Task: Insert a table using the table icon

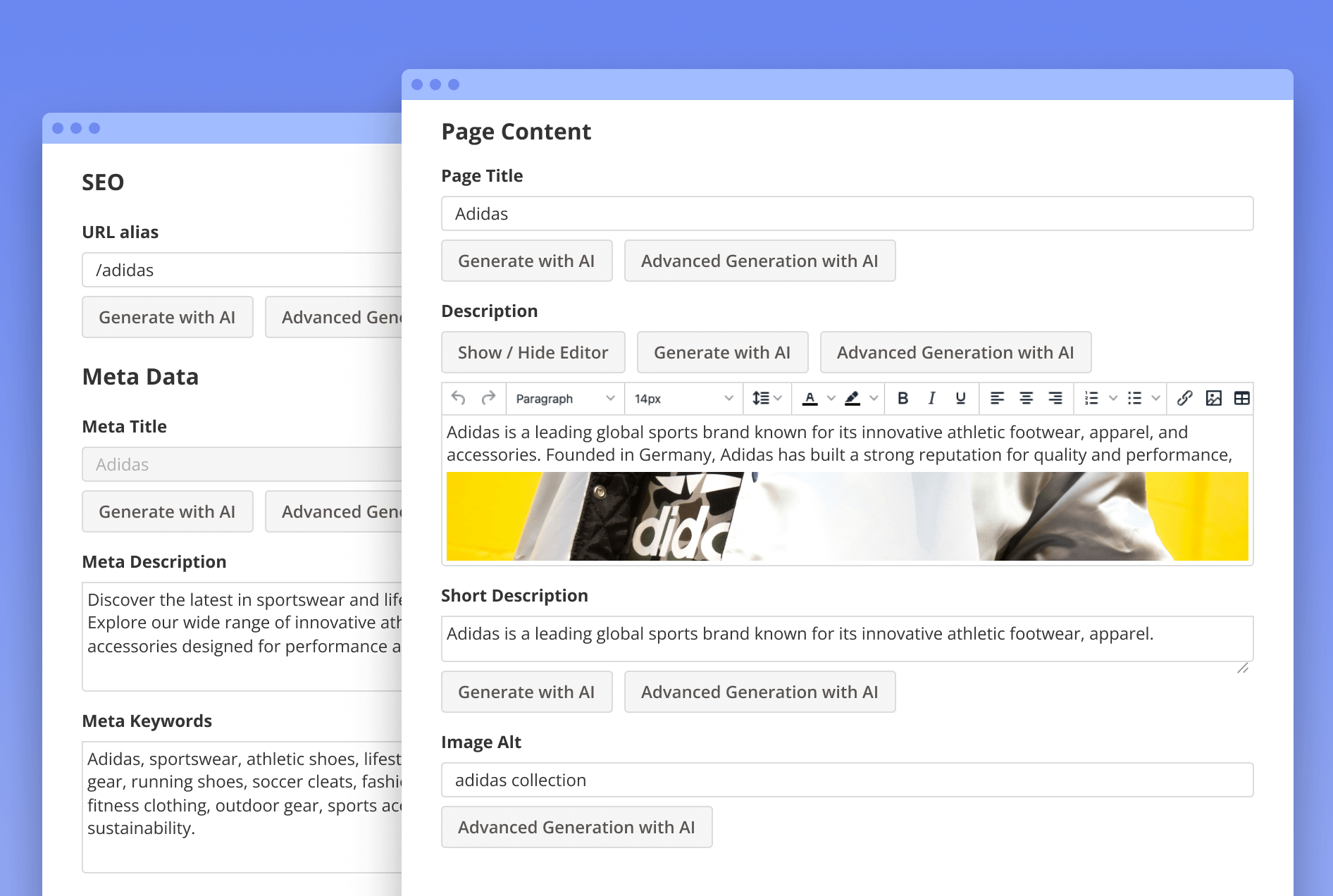Action: tap(1241, 399)
